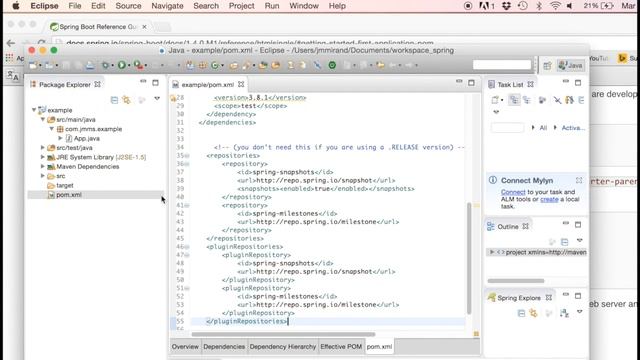Switch to the Overview tab
The image size is (640, 360).
(x=185, y=347)
